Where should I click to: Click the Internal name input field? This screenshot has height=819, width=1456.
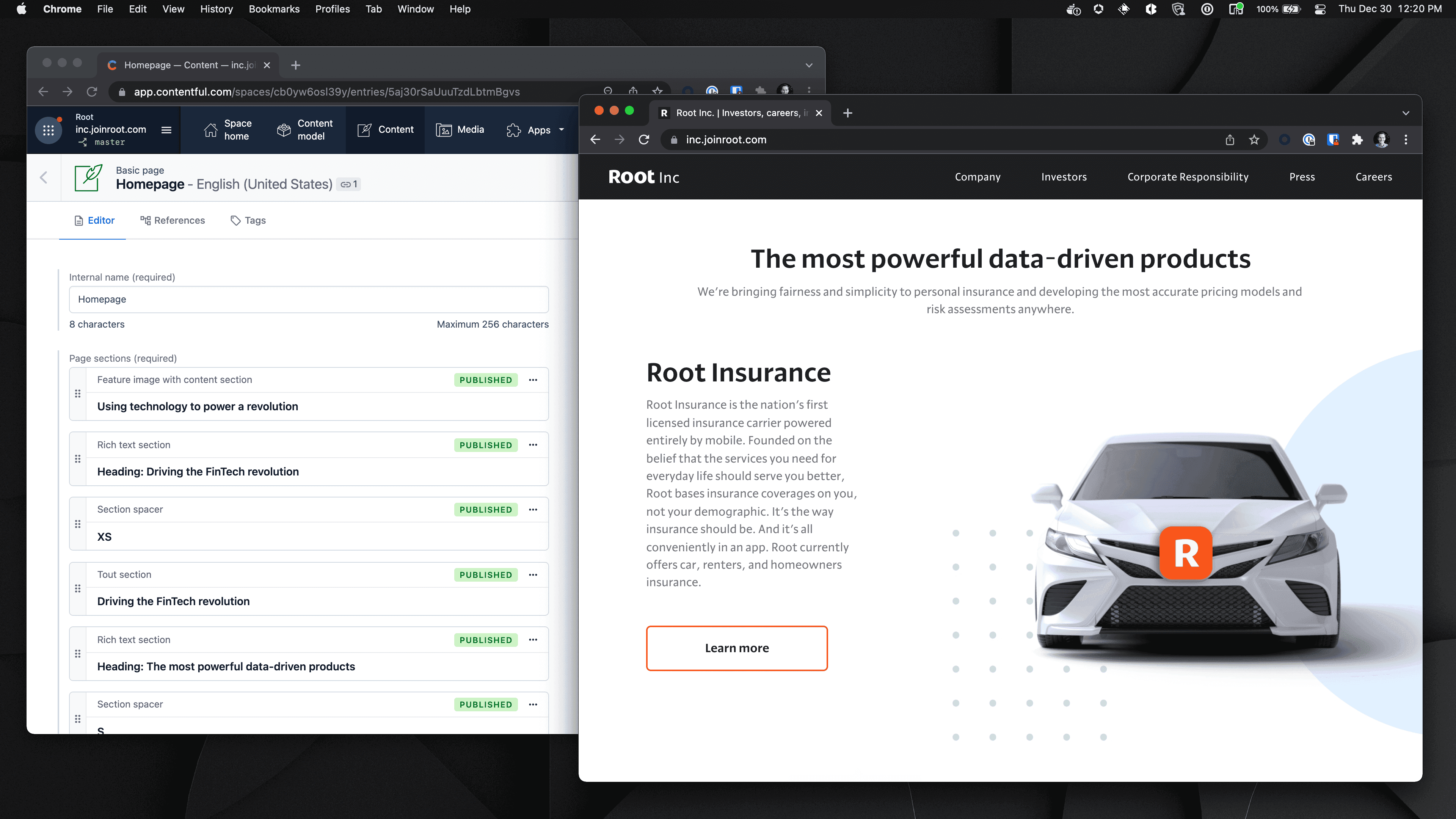(x=309, y=300)
